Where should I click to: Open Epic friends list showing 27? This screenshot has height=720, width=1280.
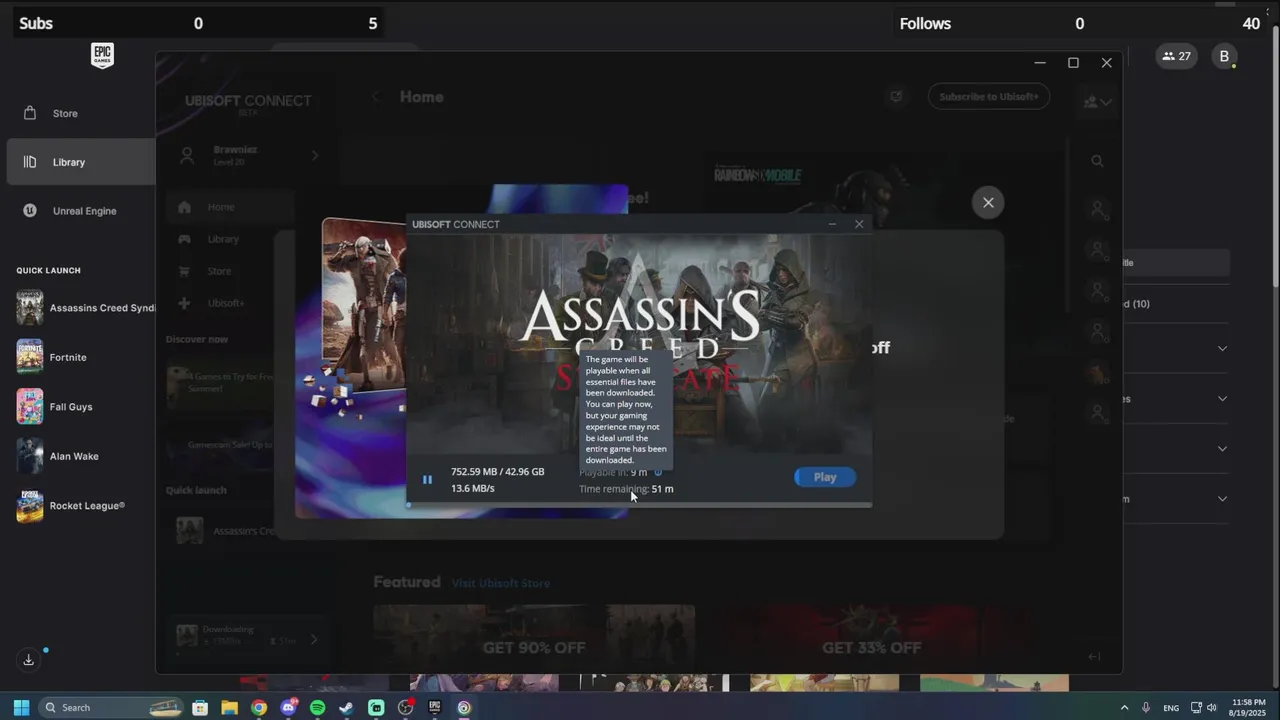tap(1177, 56)
